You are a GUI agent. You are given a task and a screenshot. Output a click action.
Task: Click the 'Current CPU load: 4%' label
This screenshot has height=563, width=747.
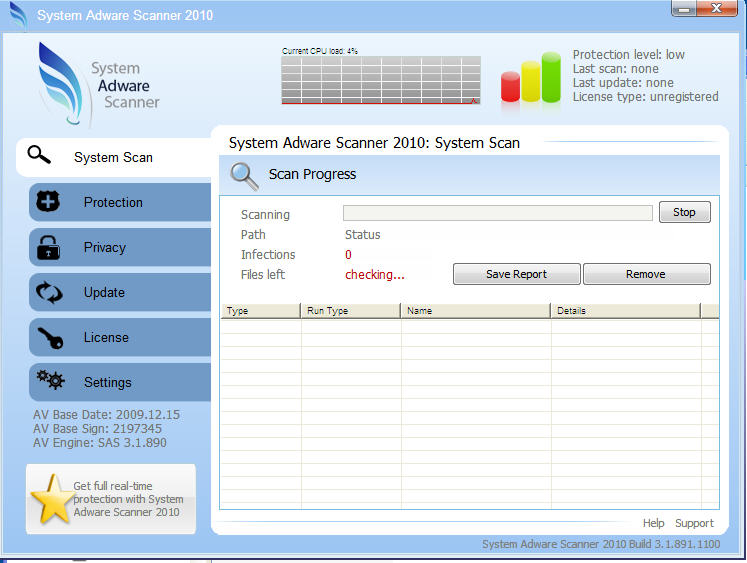(320, 51)
